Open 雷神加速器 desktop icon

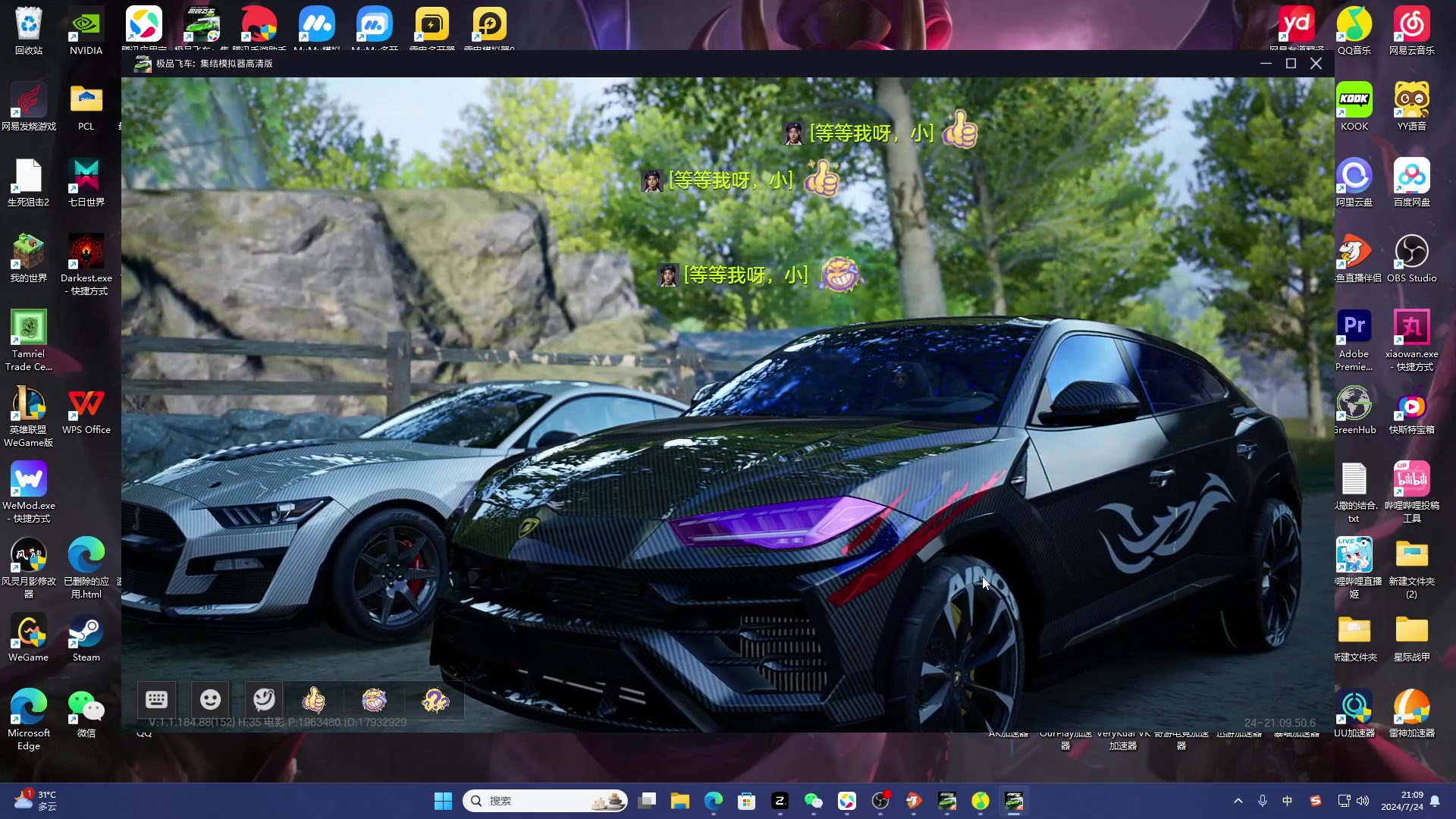coord(1412,714)
